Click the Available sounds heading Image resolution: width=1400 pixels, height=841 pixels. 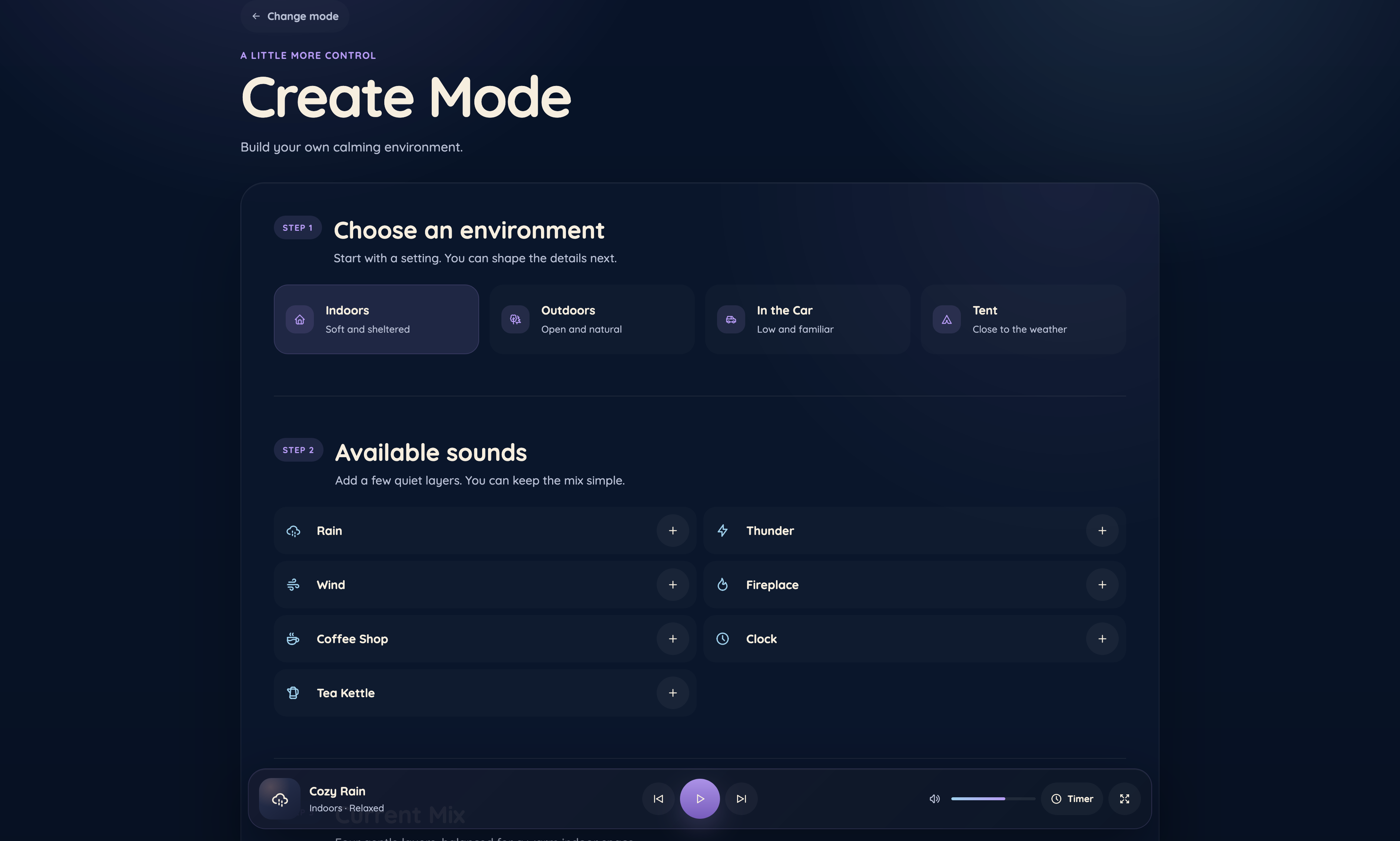431,452
